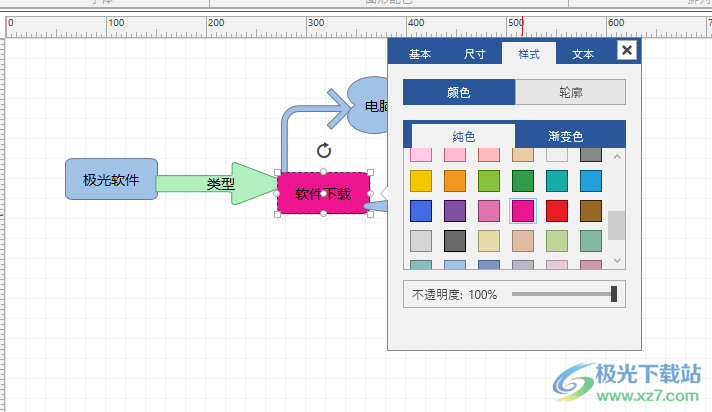Pick the peach tan color swatch
This screenshot has height=412, width=712.
click(523, 241)
